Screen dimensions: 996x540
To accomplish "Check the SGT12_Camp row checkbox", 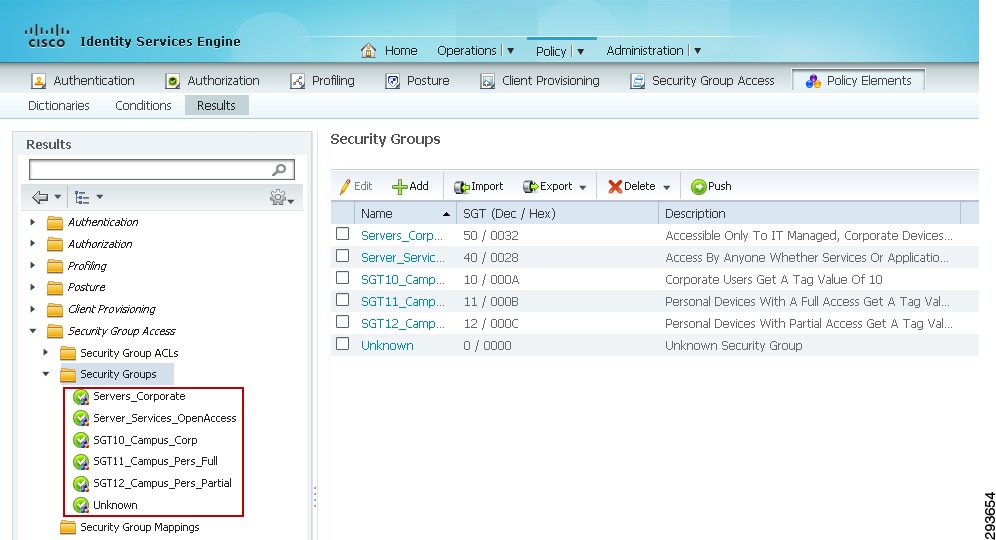I will [x=342, y=321].
